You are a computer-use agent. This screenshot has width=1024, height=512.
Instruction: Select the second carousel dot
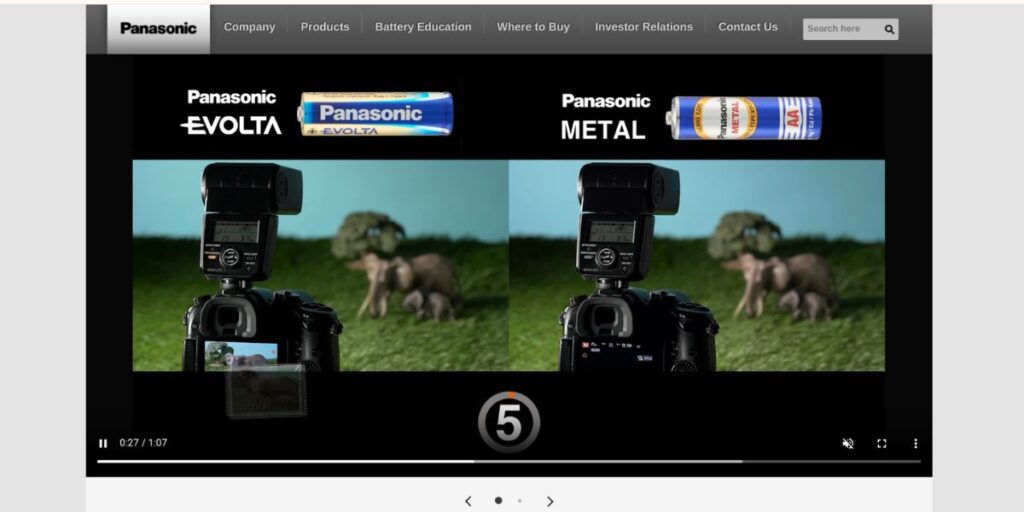(519, 501)
